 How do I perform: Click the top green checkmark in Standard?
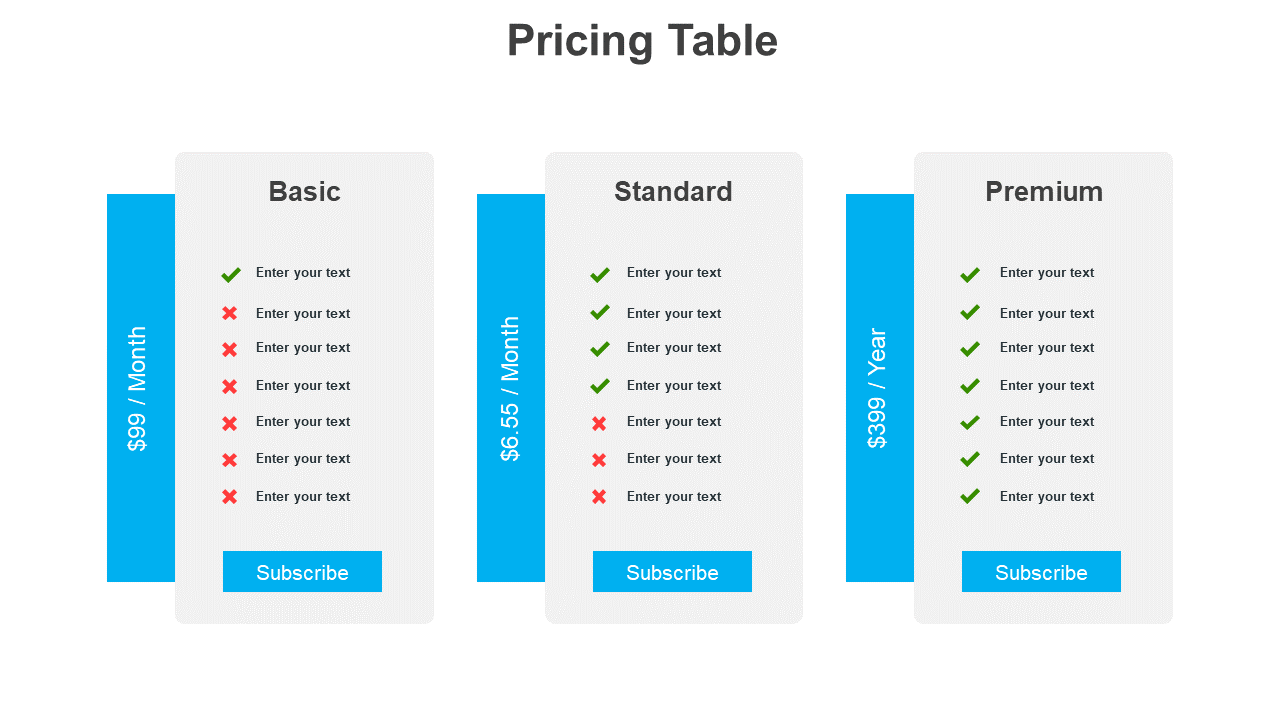(x=600, y=274)
